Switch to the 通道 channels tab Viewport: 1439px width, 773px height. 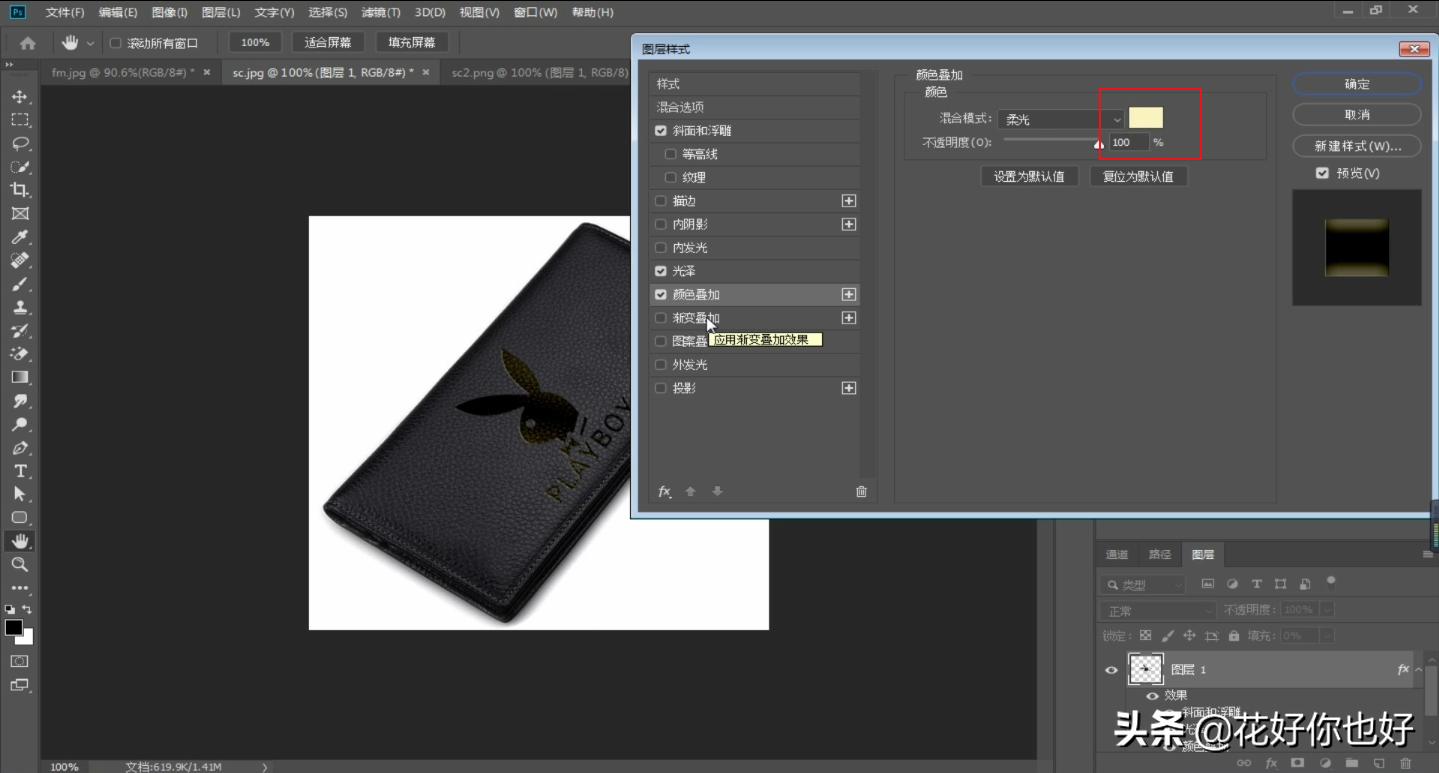click(x=1116, y=553)
